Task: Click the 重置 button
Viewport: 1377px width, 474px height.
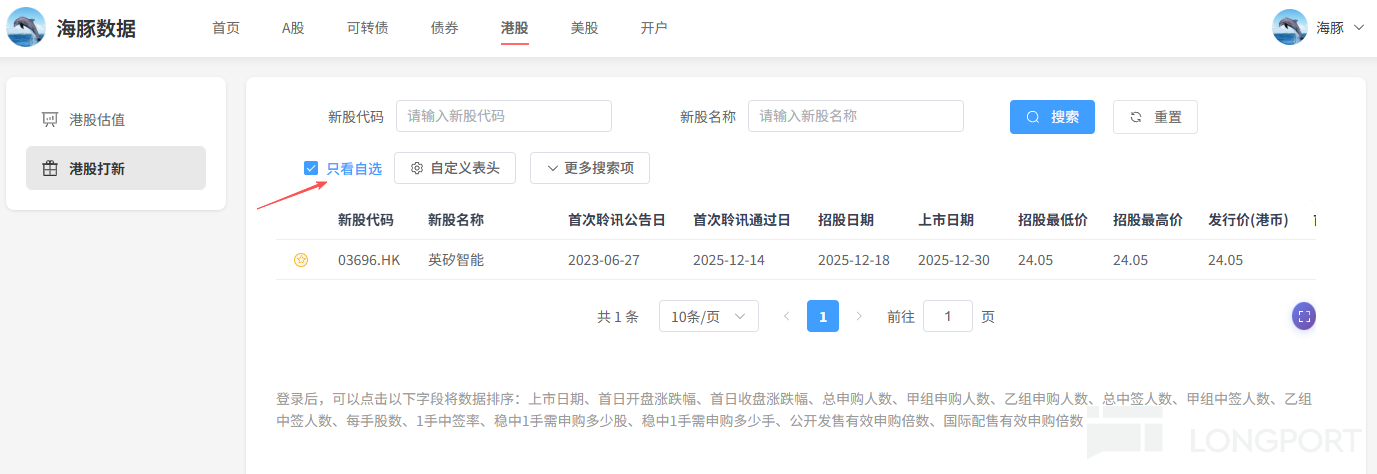Action: point(1155,117)
